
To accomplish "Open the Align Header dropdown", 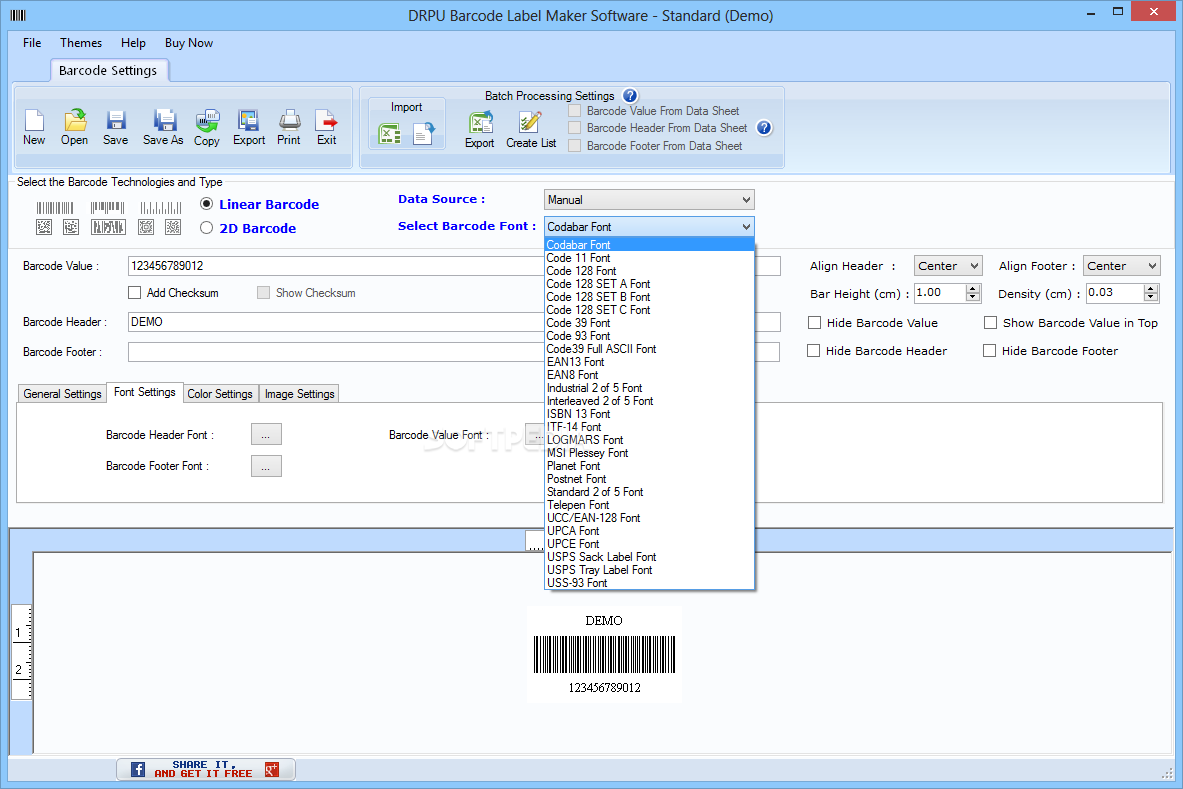I will pyautogui.click(x=948, y=266).
